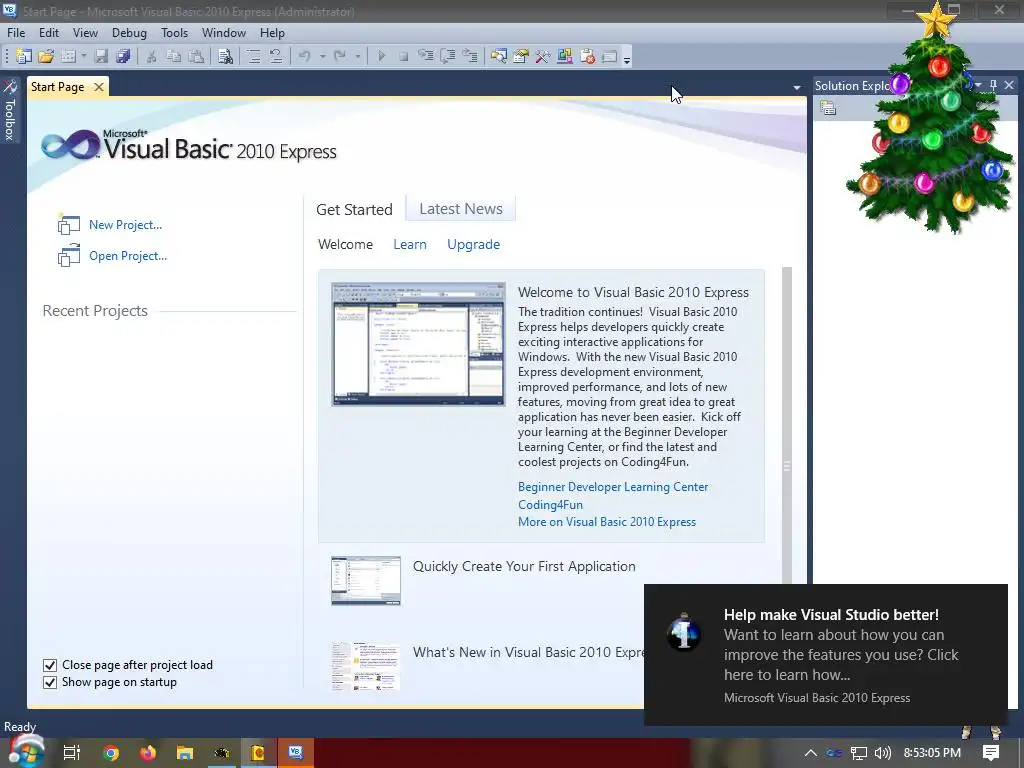Click Help make Visual Studio better notification
Screen dimensions: 1024x768
(x=825, y=654)
